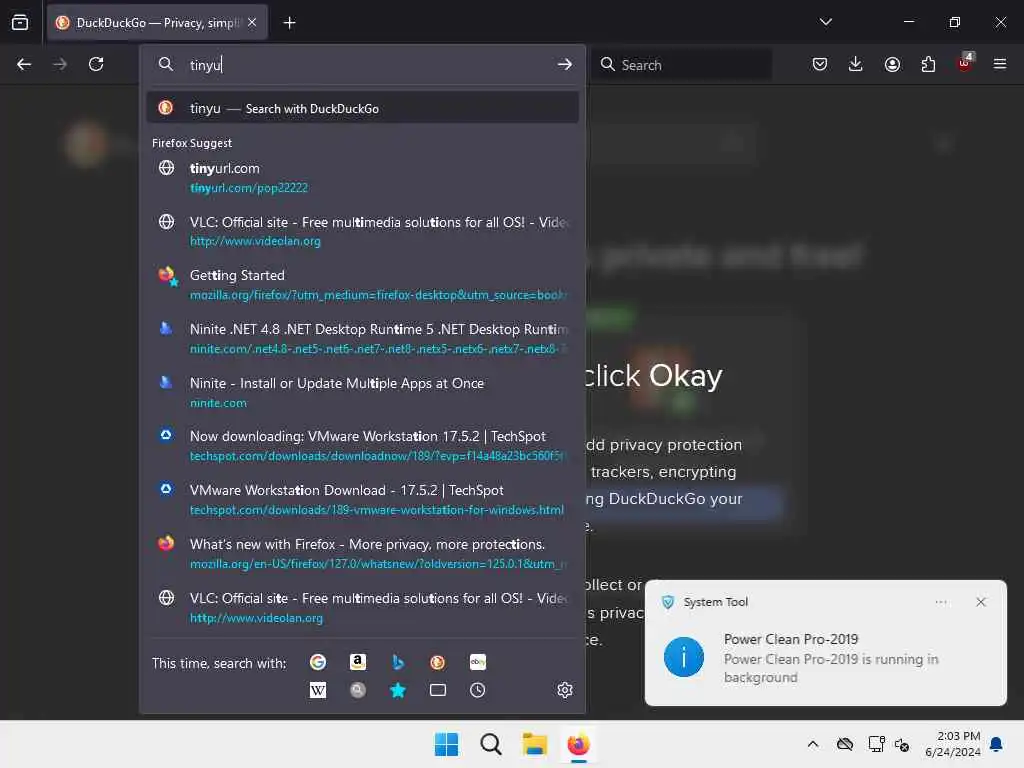
Task: Select 'tinyu — Search with DuckDuckGo' suggestion
Action: (363, 108)
